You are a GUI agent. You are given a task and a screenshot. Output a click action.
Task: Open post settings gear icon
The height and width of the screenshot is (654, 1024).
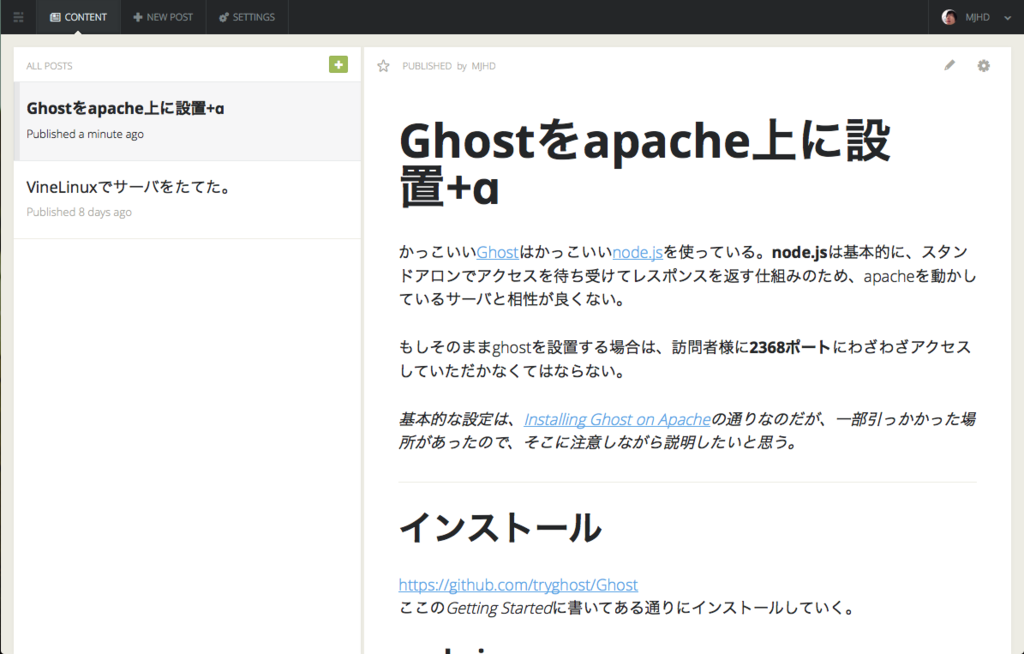984,65
